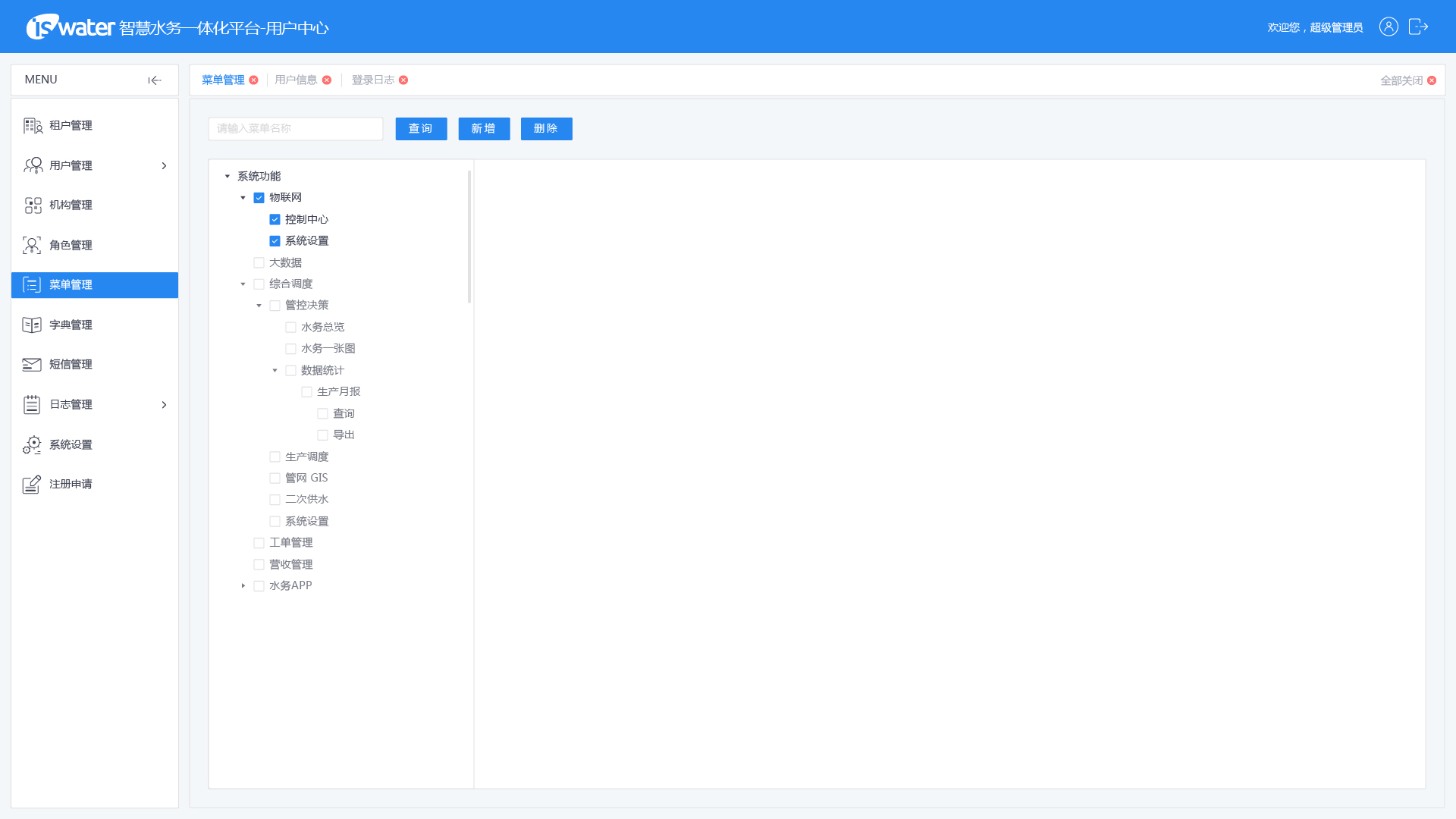Expand the 水务APP tree node
Viewport: 1456px width, 819px height.
[243, 586]
